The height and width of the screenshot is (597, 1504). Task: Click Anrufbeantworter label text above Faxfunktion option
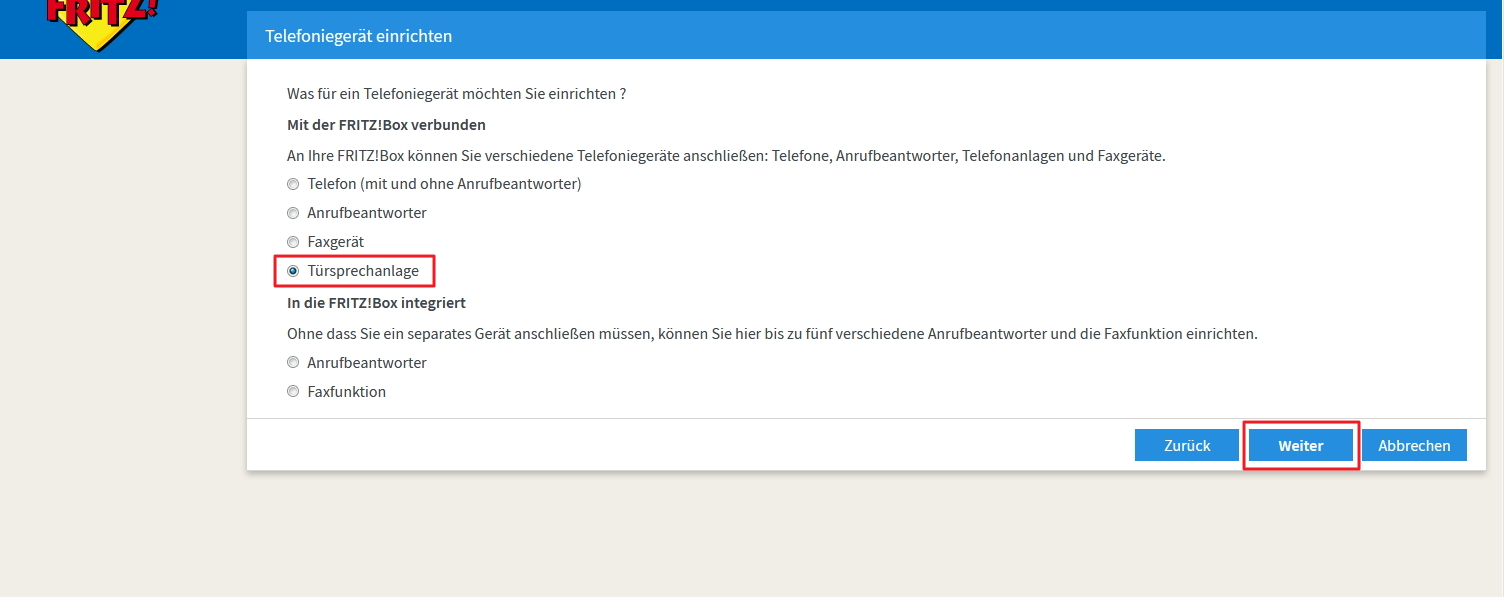tap(367, 363)
